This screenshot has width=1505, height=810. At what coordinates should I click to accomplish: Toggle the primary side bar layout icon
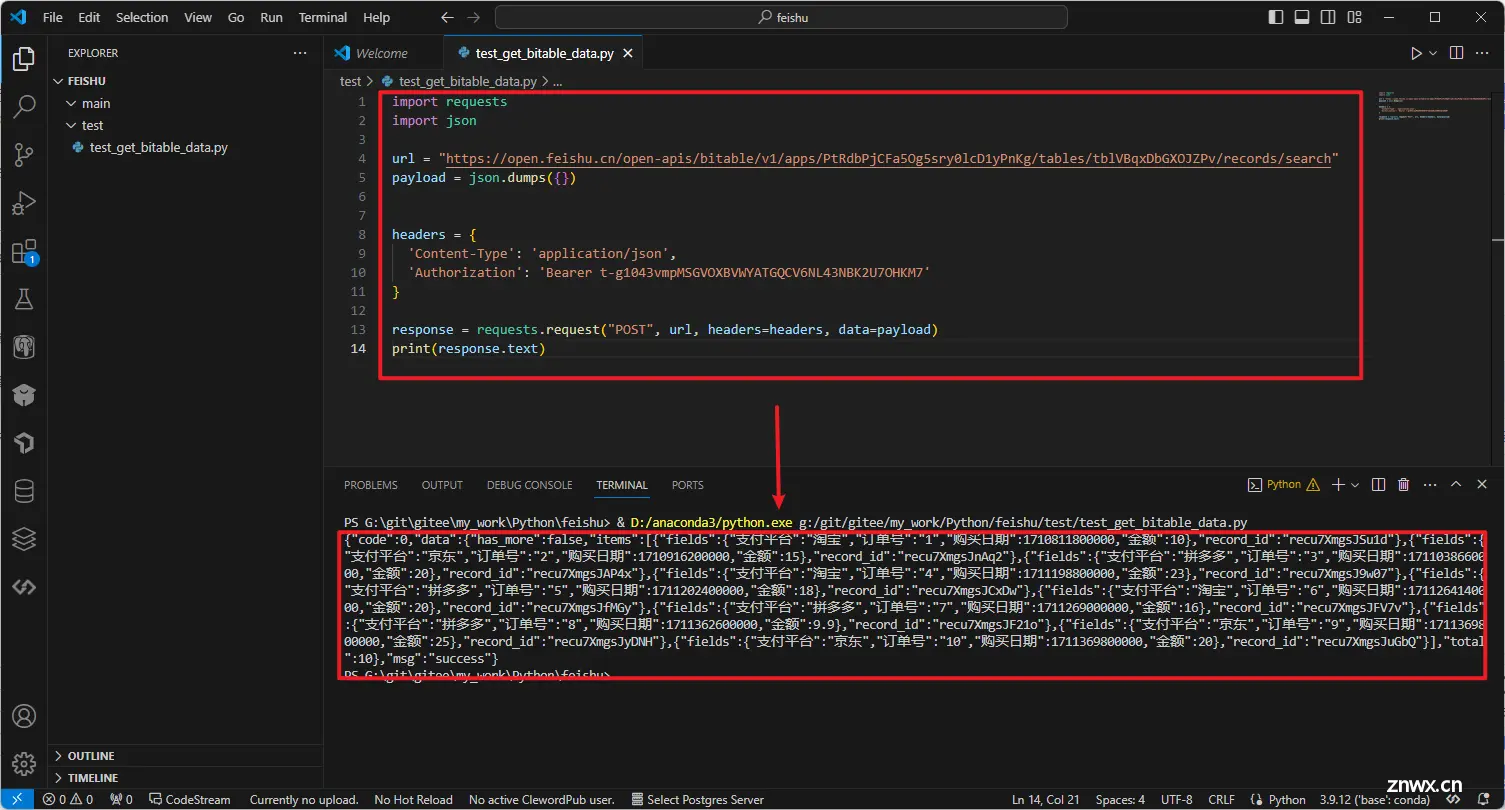click(x=1276, y=17)
